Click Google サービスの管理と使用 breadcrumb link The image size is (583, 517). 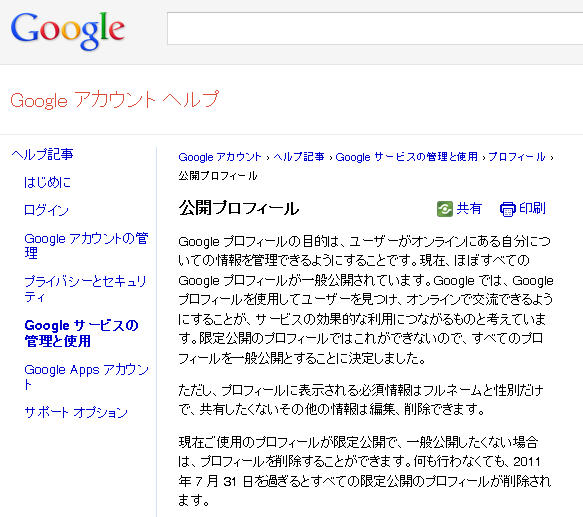point(407,157)
